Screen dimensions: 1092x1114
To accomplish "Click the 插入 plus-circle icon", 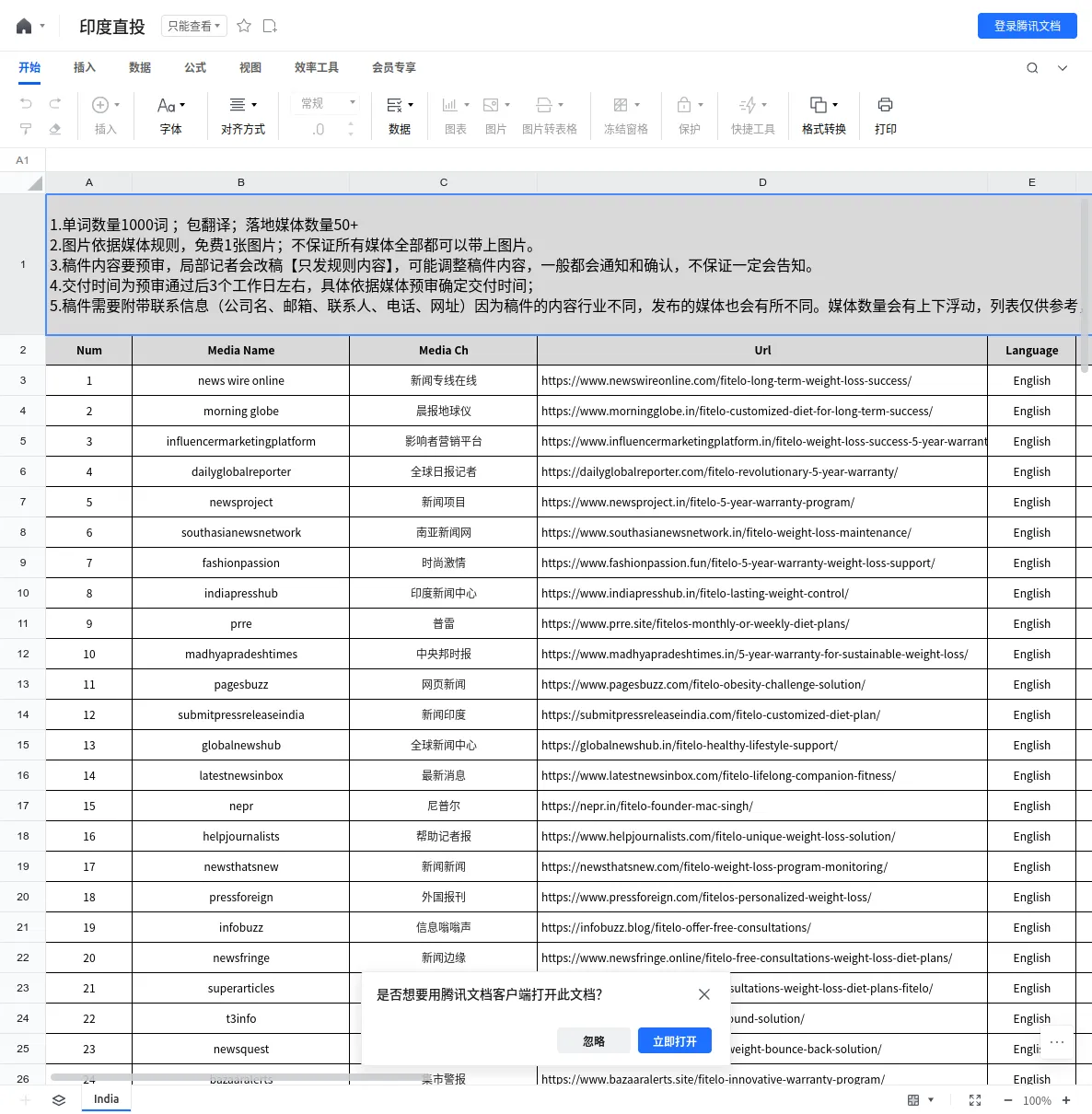I will (x=100, y=105).
